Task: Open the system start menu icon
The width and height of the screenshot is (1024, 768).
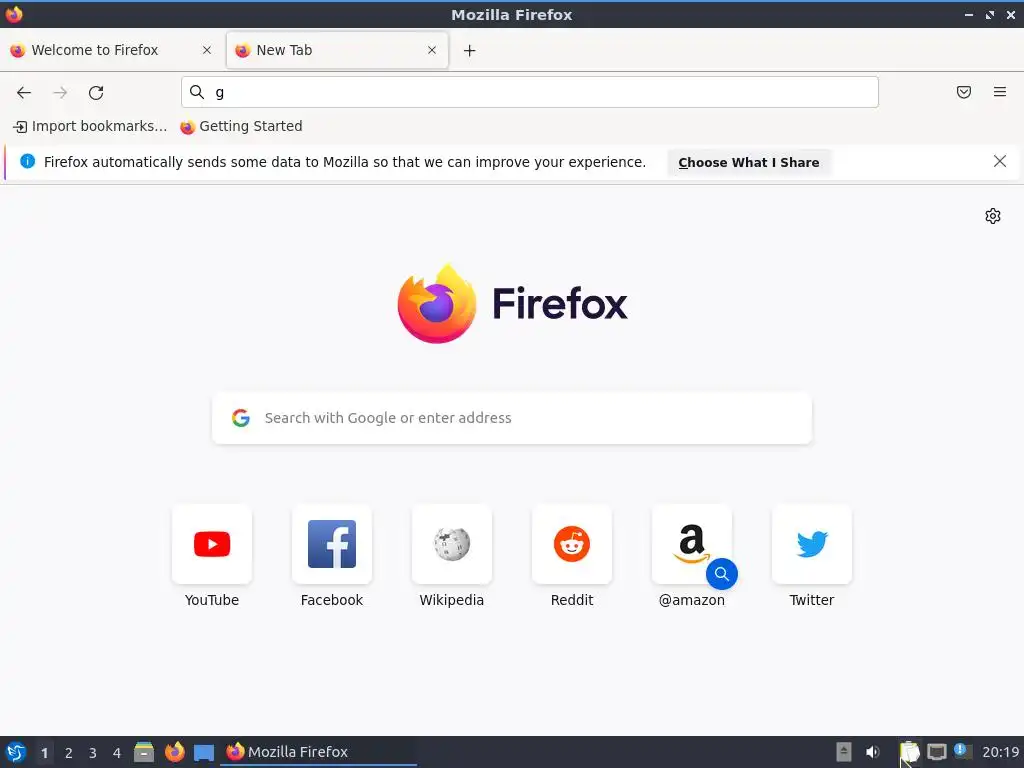Action: pyautogui.click(x=16, y=752)
